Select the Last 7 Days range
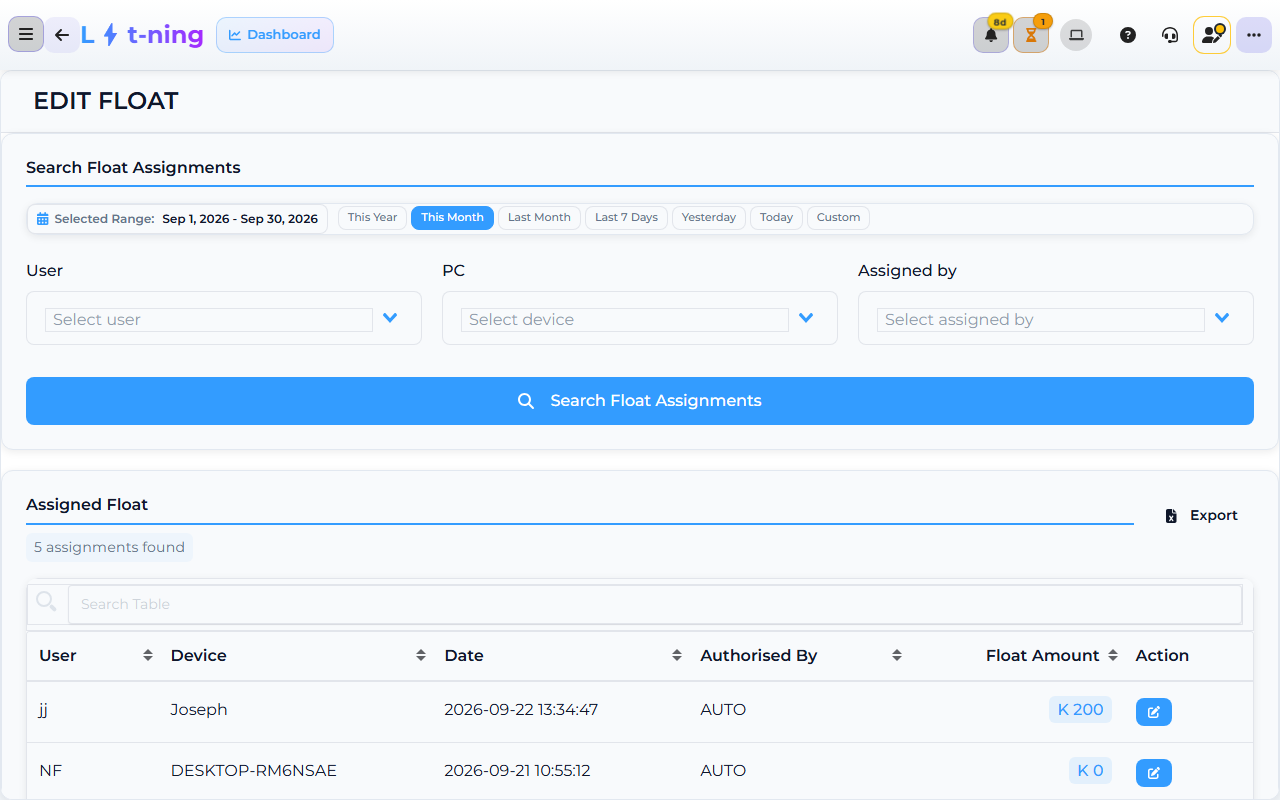 point(626,218)
